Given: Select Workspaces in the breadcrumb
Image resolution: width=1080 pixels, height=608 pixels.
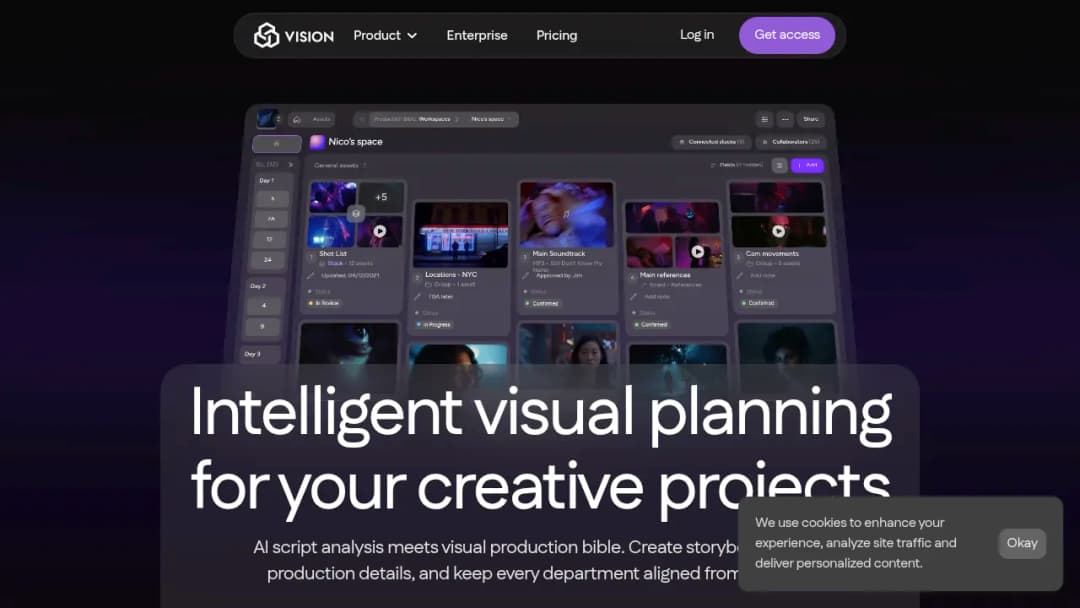Looking at the screenshot, I should click(x=435, y=119).
